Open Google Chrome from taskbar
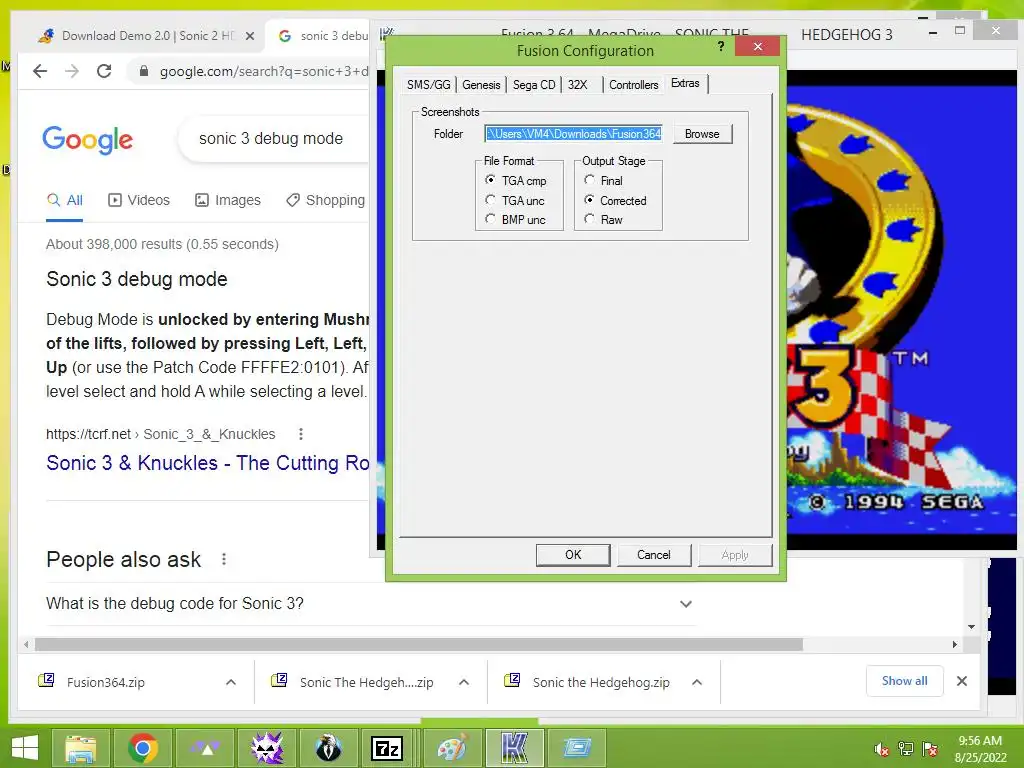 pyautogui.click(x=142, y=748)
